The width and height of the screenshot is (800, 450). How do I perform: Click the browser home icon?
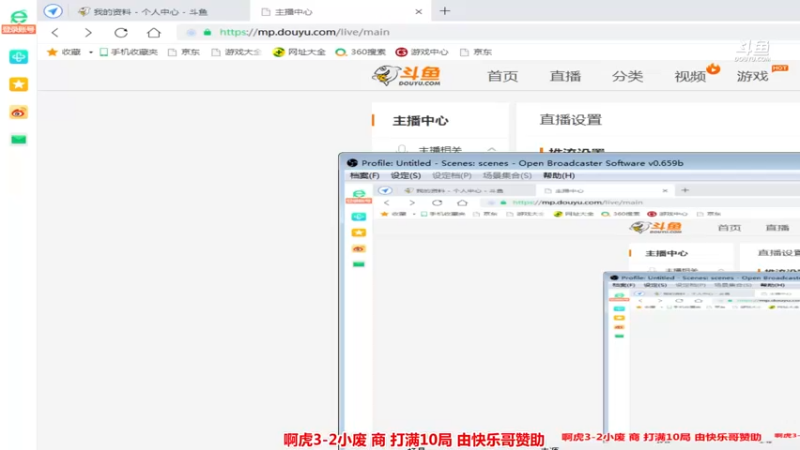[x=154, y=33]
